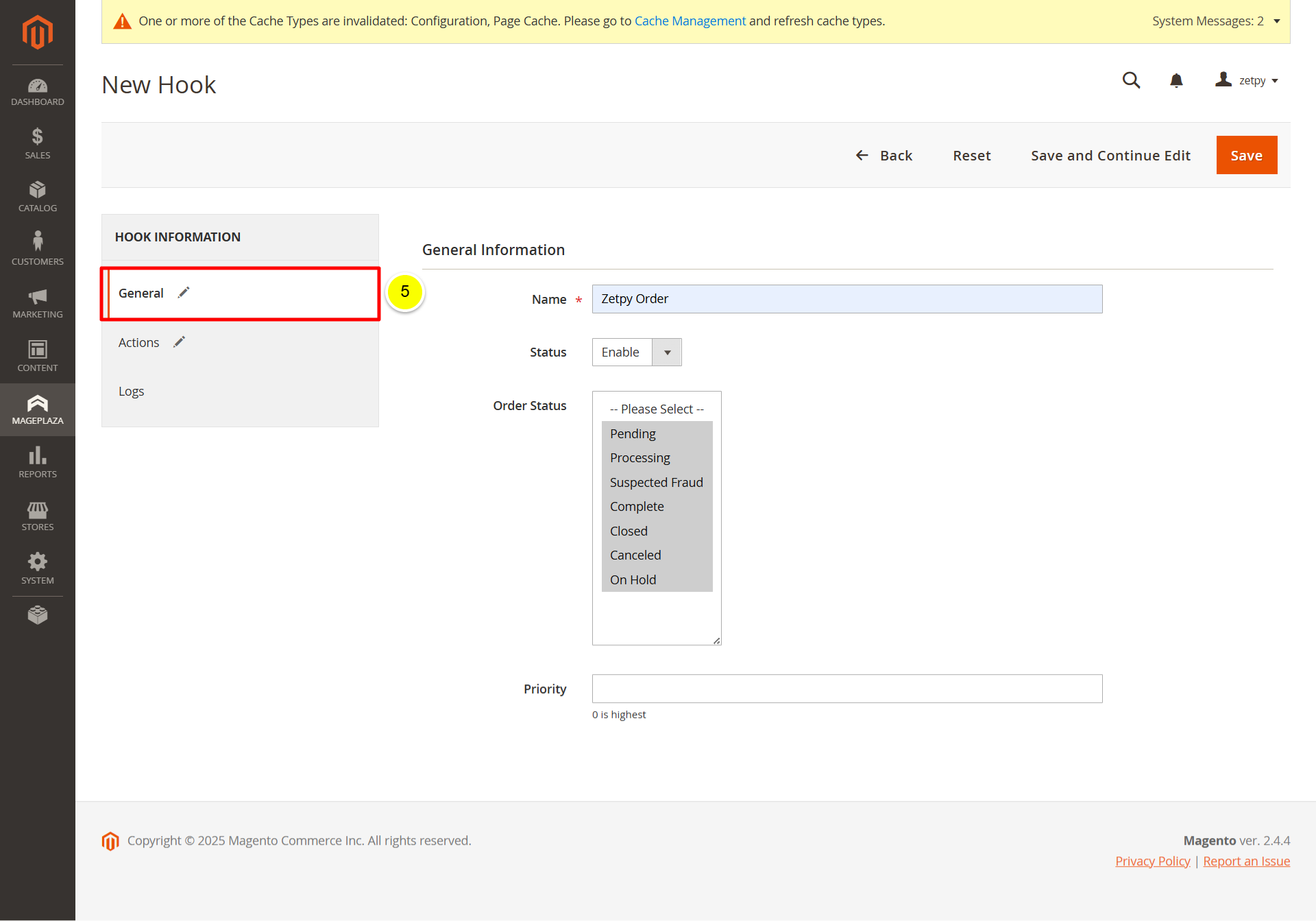Click into the Priority input field
The width and height of the screenshot is (1316, 921).
[846, 689]
